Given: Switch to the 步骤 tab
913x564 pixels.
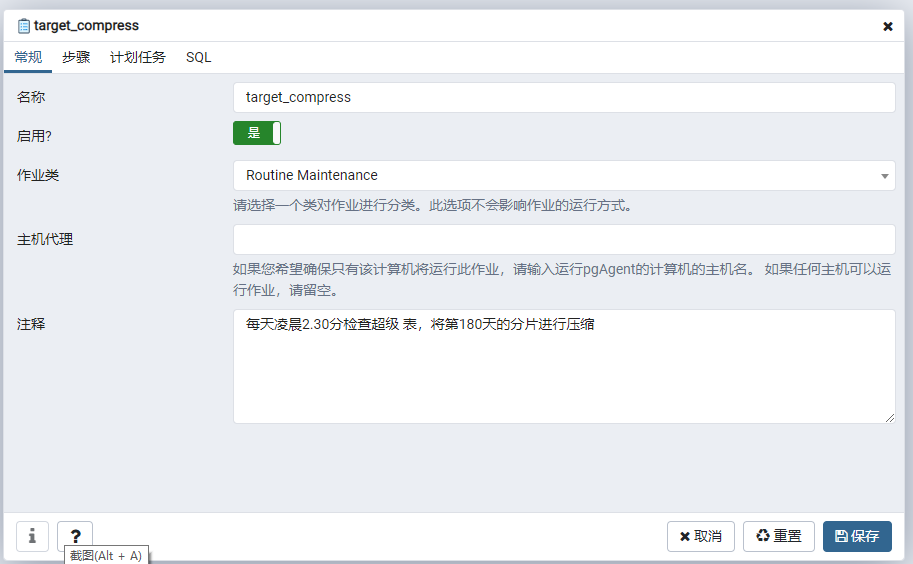Looking at the screenshot, I should (76, 57).
